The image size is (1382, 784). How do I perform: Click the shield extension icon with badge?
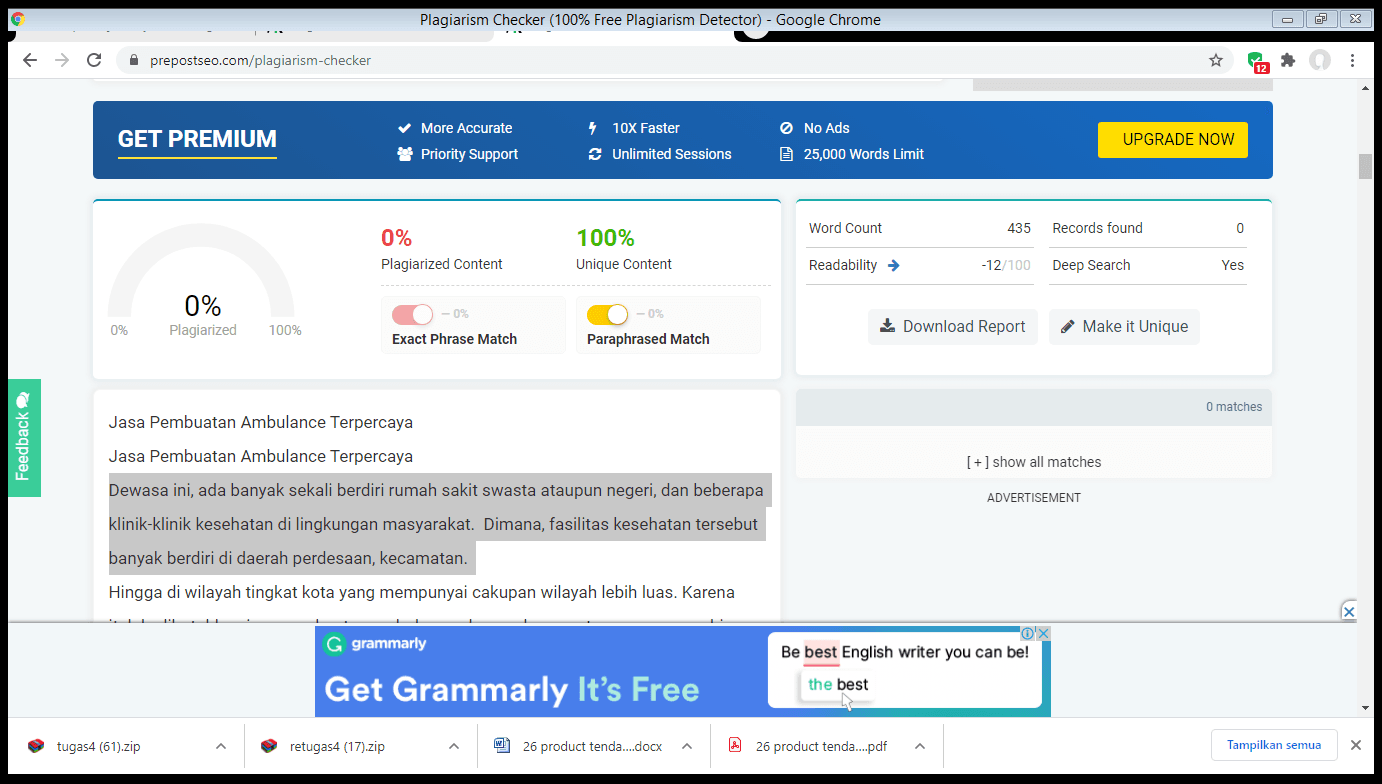coord(1256,61)
